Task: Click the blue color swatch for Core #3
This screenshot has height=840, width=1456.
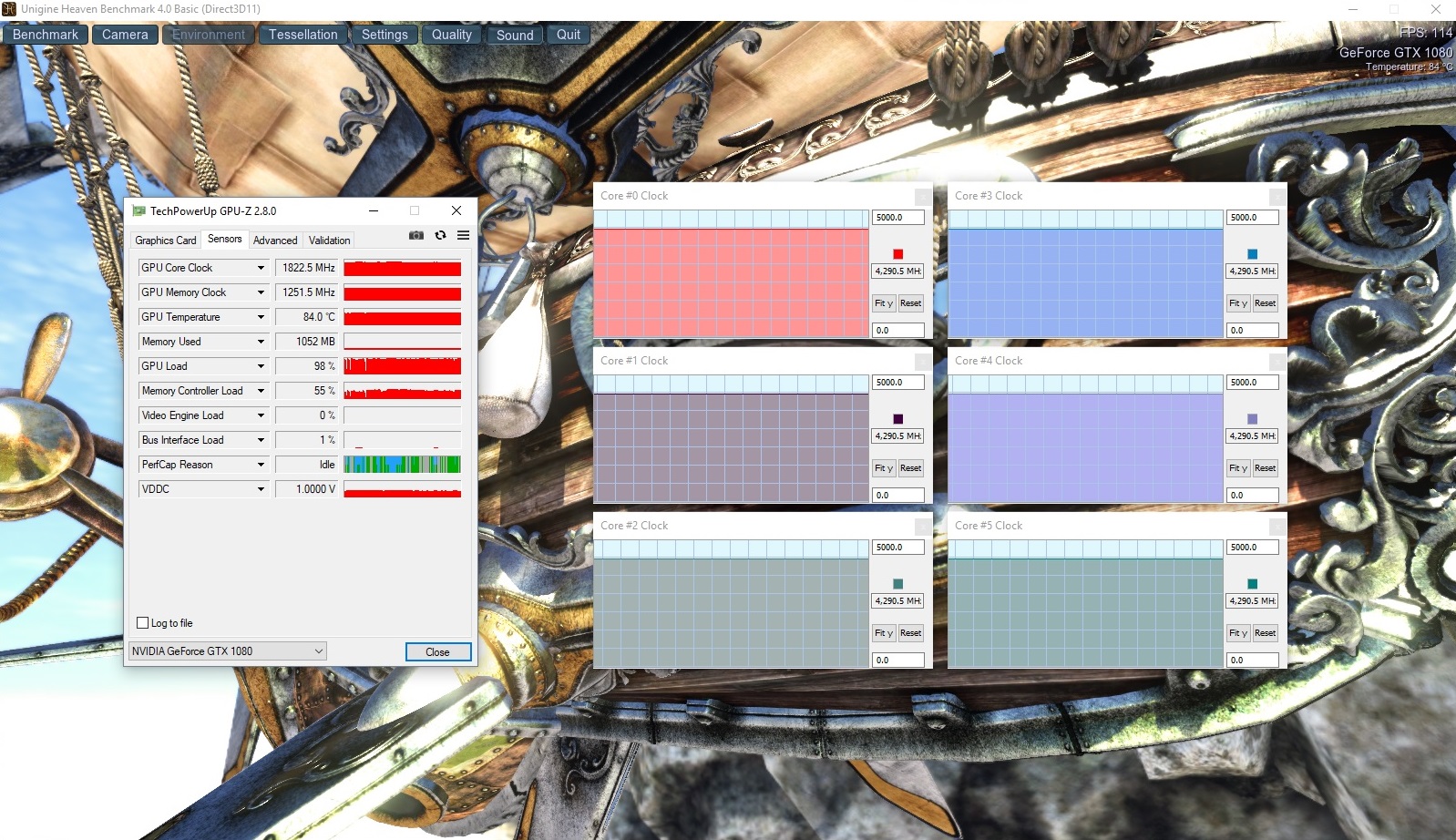Action: 1253,254
